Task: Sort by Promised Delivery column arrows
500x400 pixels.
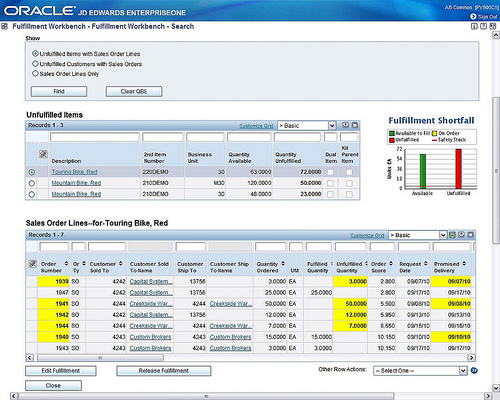Action: coord(464,264)
